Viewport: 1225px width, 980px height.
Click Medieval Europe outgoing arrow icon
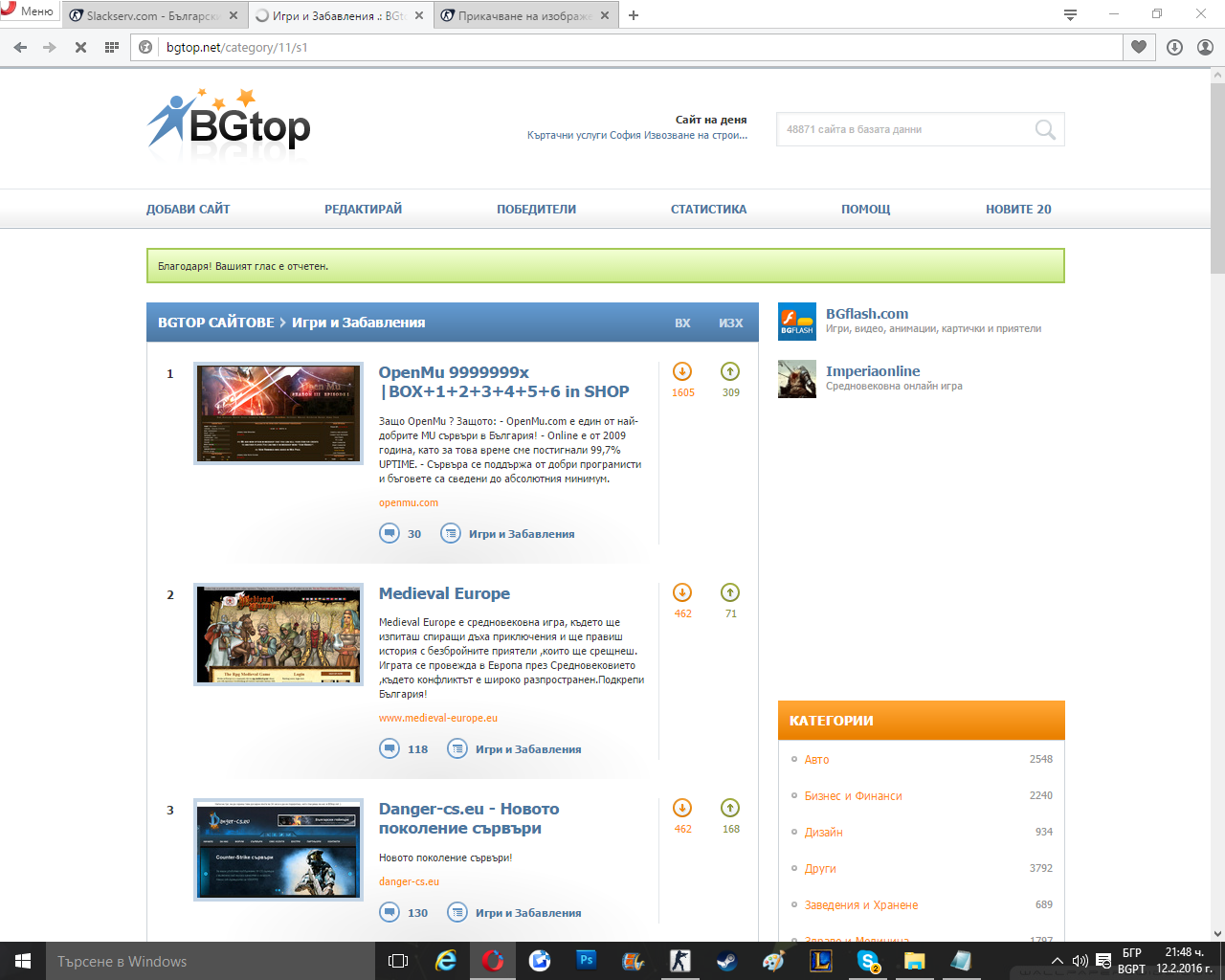[x=730, y=592]
